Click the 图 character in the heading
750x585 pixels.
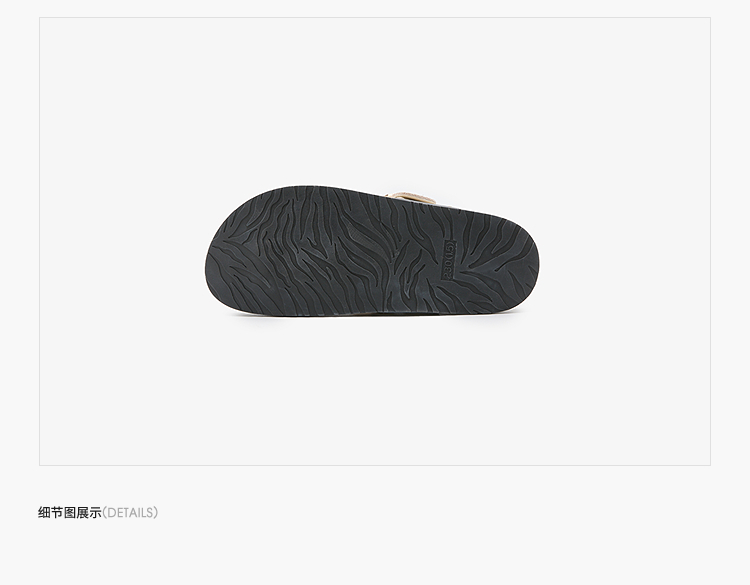click(70, 513)
